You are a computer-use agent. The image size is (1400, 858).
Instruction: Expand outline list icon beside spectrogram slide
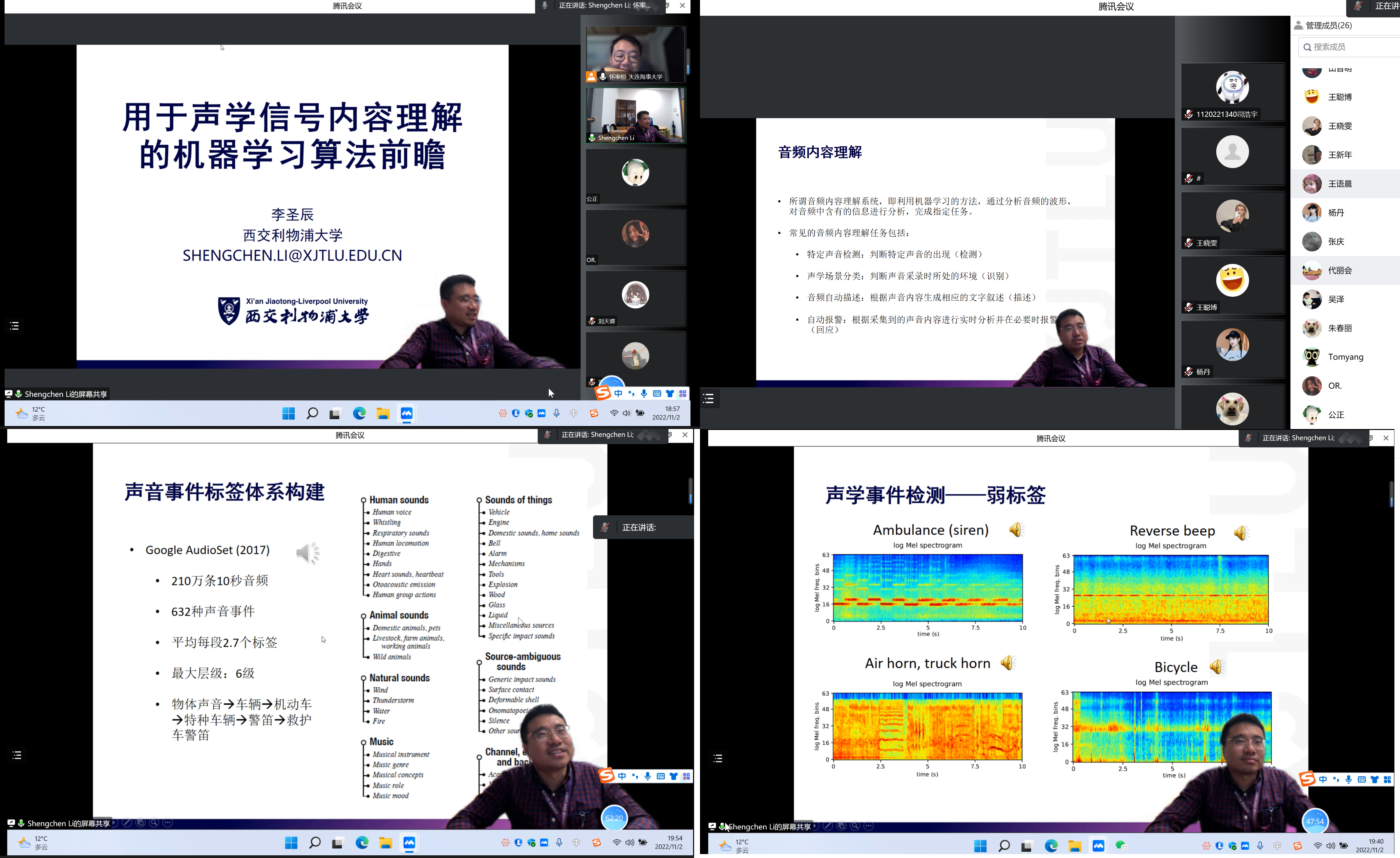[x=718, y=759]
